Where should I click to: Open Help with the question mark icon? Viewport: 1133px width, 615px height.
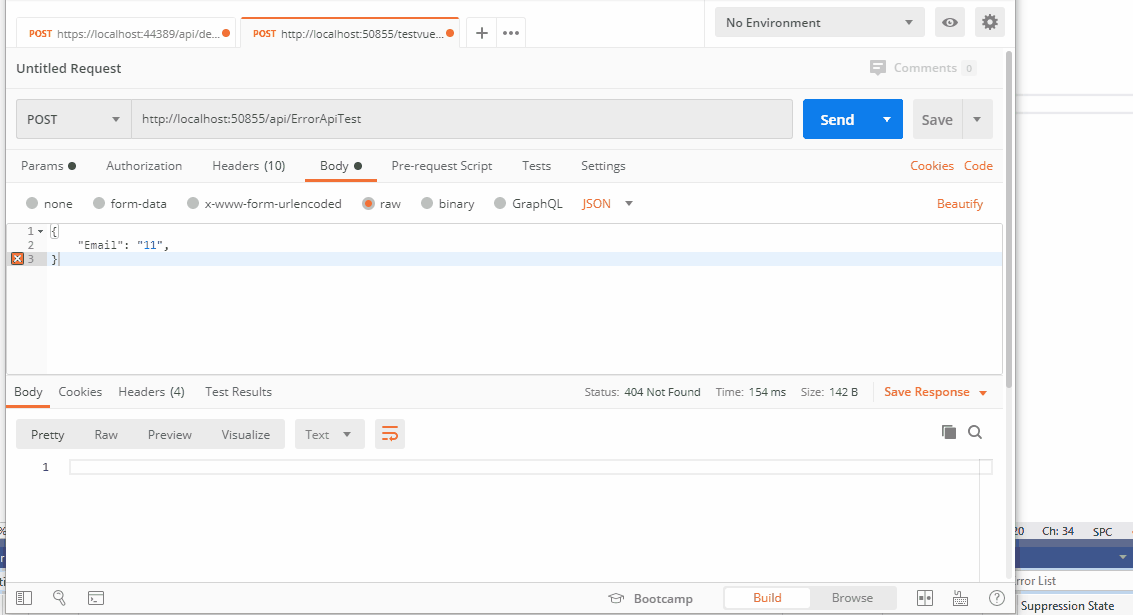(996, 597)
